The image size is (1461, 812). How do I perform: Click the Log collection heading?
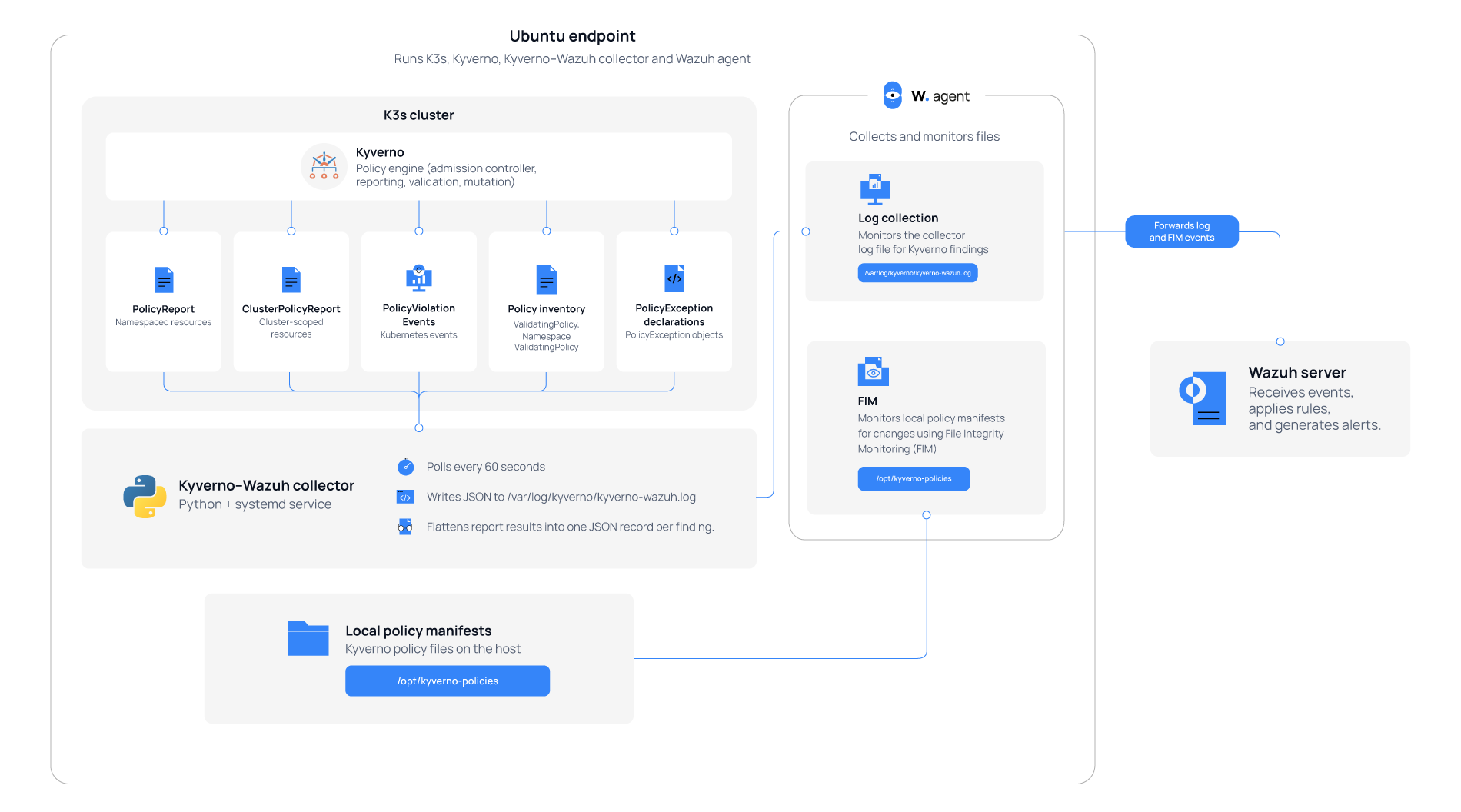[898, 218]
